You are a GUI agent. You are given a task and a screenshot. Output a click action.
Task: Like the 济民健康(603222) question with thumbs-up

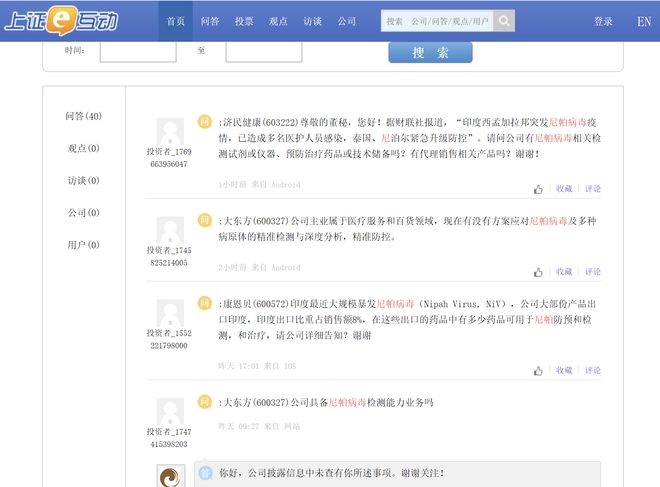pyautogui.click(x=538, y=189)
